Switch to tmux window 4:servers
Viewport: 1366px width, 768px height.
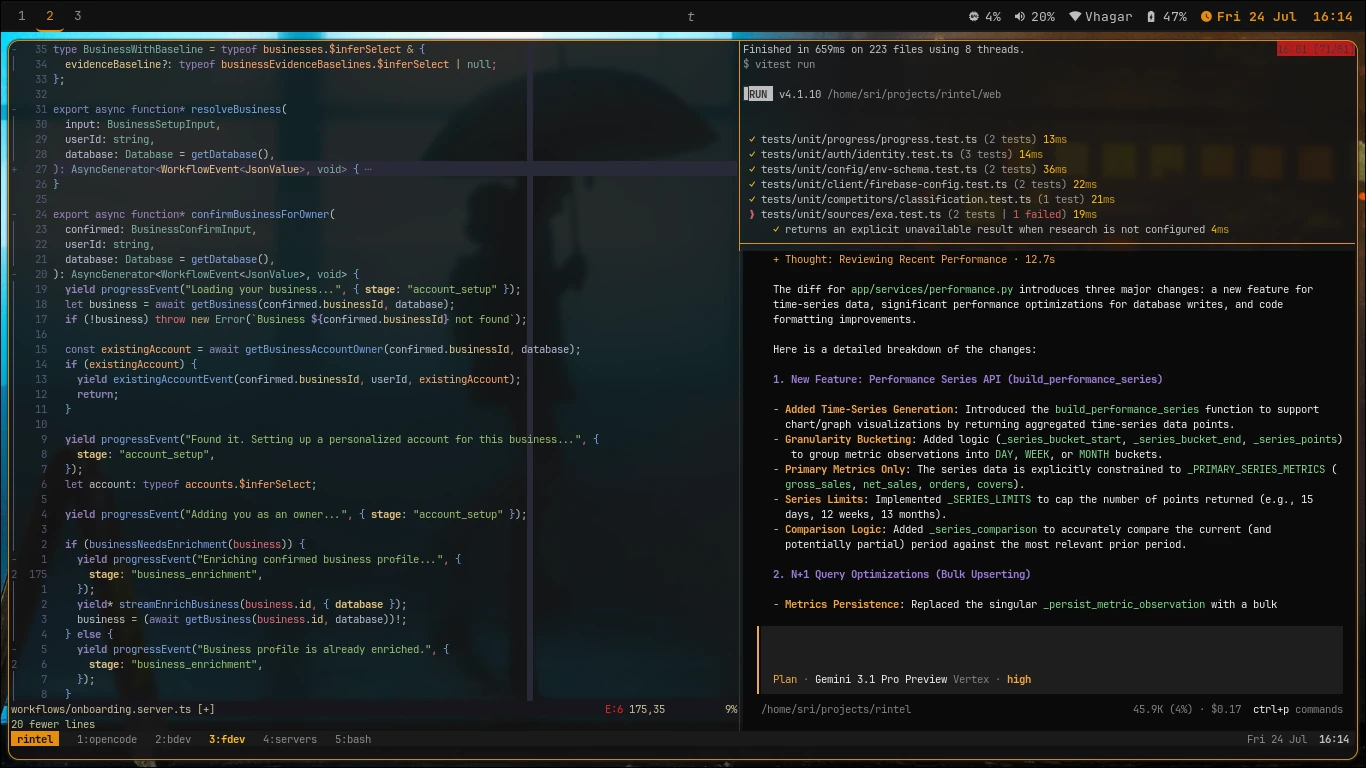click(x=290, y=740)
